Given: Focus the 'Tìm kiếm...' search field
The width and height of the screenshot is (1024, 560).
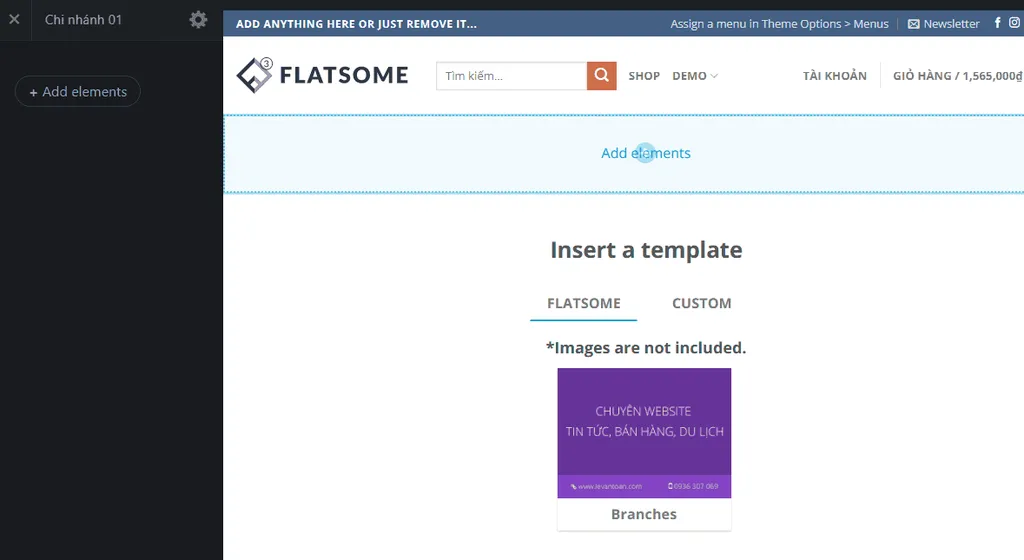Looking at the screenshot, I should click(x=511, y=76).
